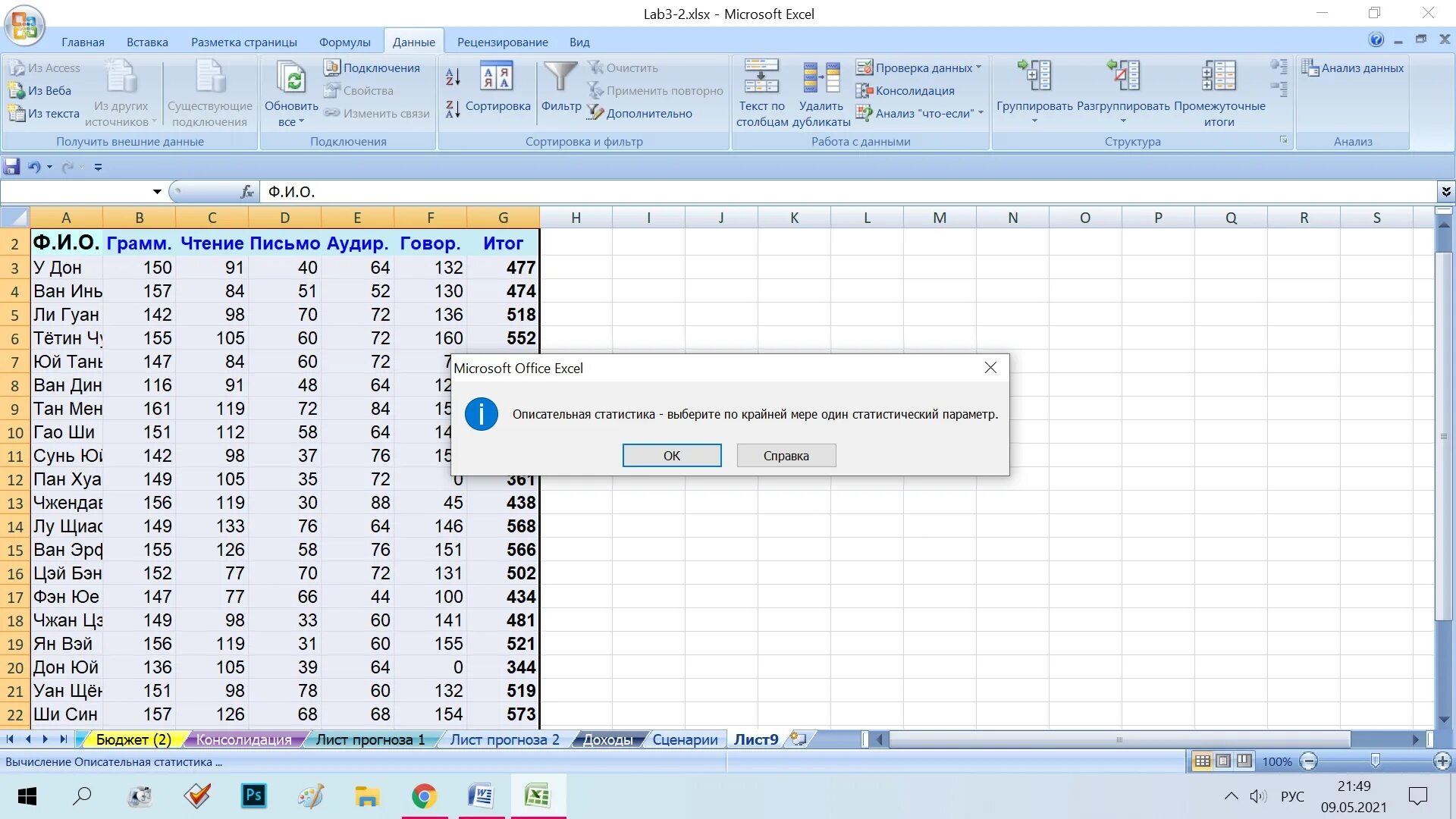Expand the Name Box dropdown
Viewport: 1456px width, 819px height.
click(157, 192)
